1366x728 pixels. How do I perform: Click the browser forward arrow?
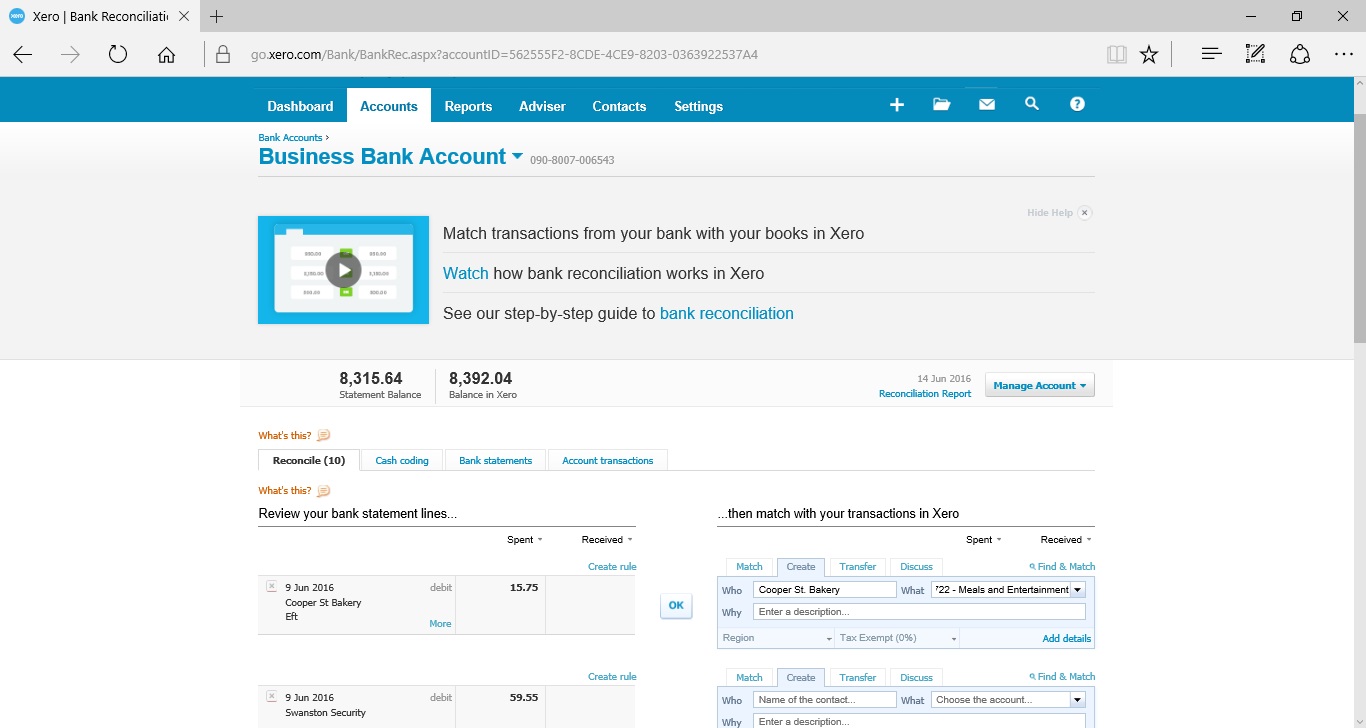70,54
